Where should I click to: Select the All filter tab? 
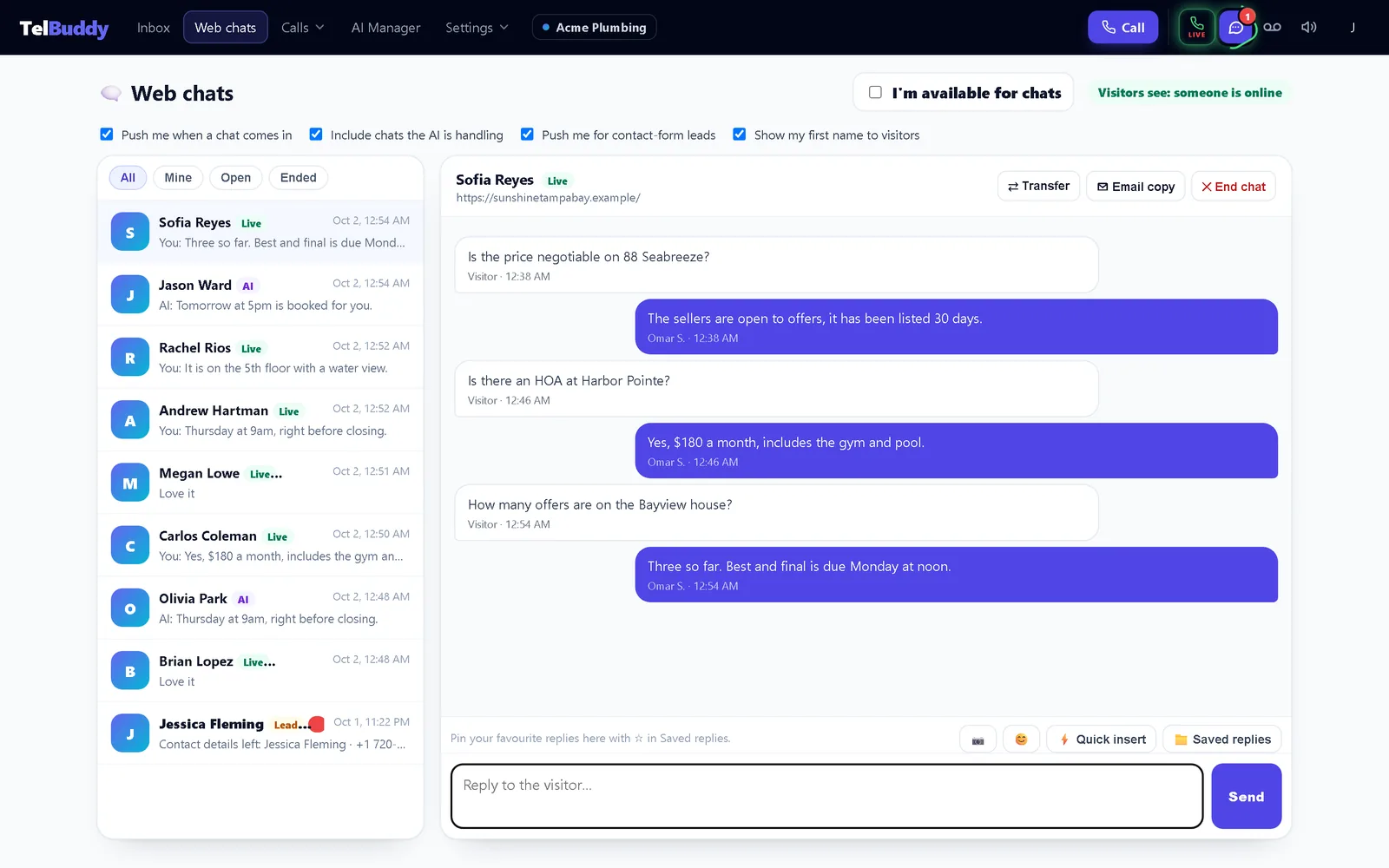point(128,178)
